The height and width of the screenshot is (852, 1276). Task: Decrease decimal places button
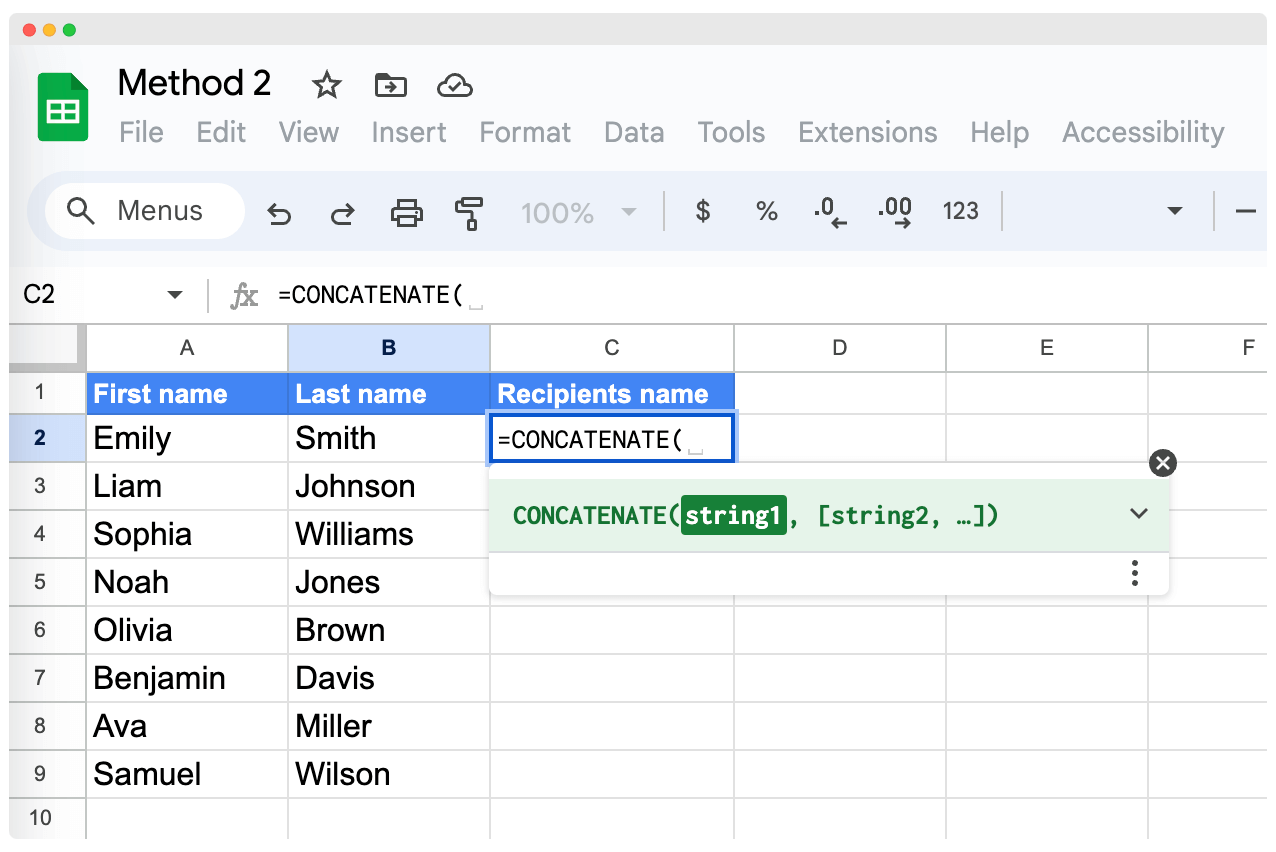tap(830, 211)
